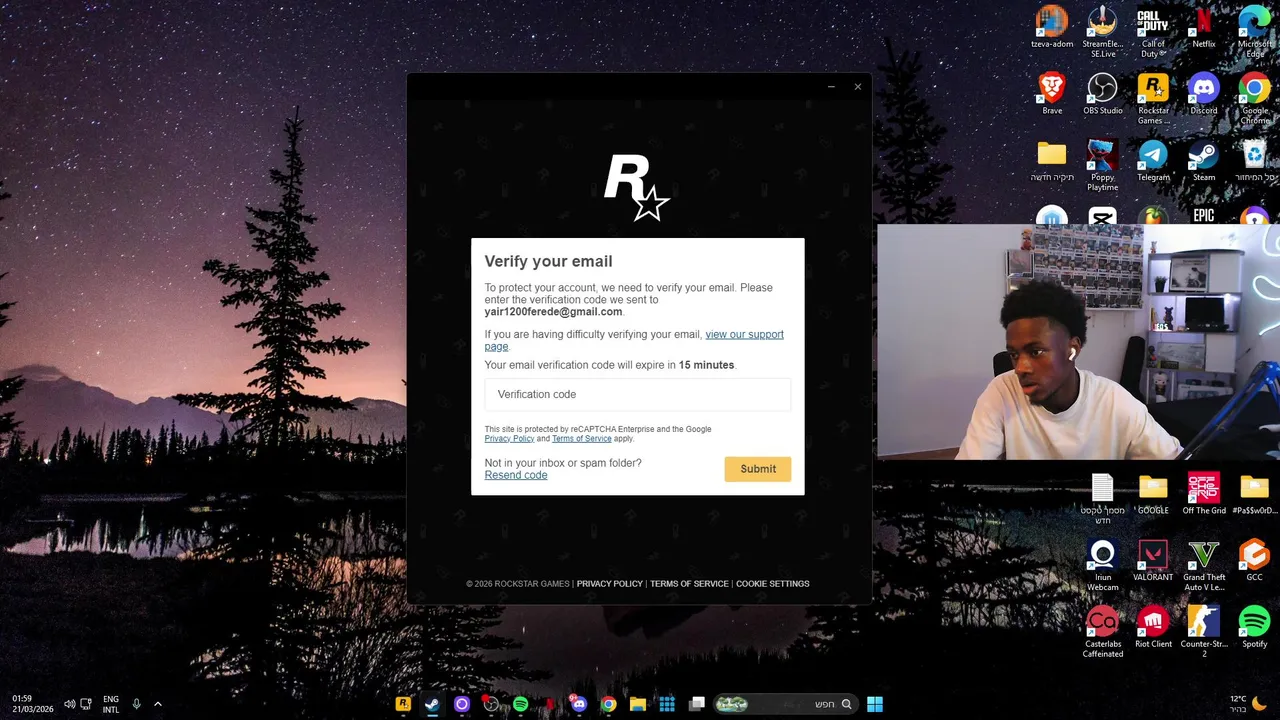Open Google Chrome desktop shortcut

coord(1255,98)
